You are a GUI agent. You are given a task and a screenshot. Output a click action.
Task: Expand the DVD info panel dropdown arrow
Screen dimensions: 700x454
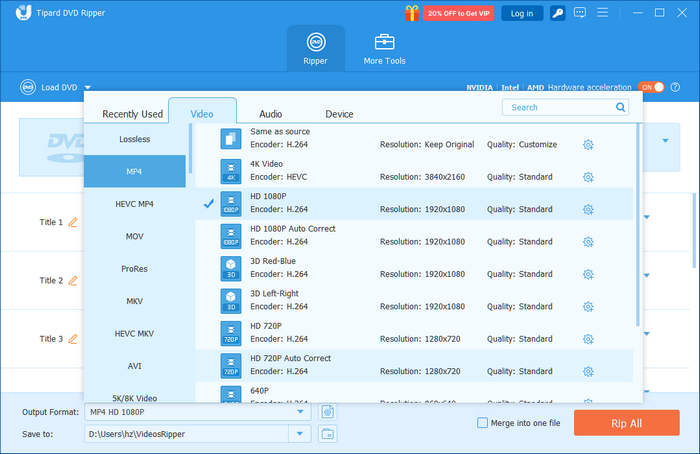coord(665,141)
